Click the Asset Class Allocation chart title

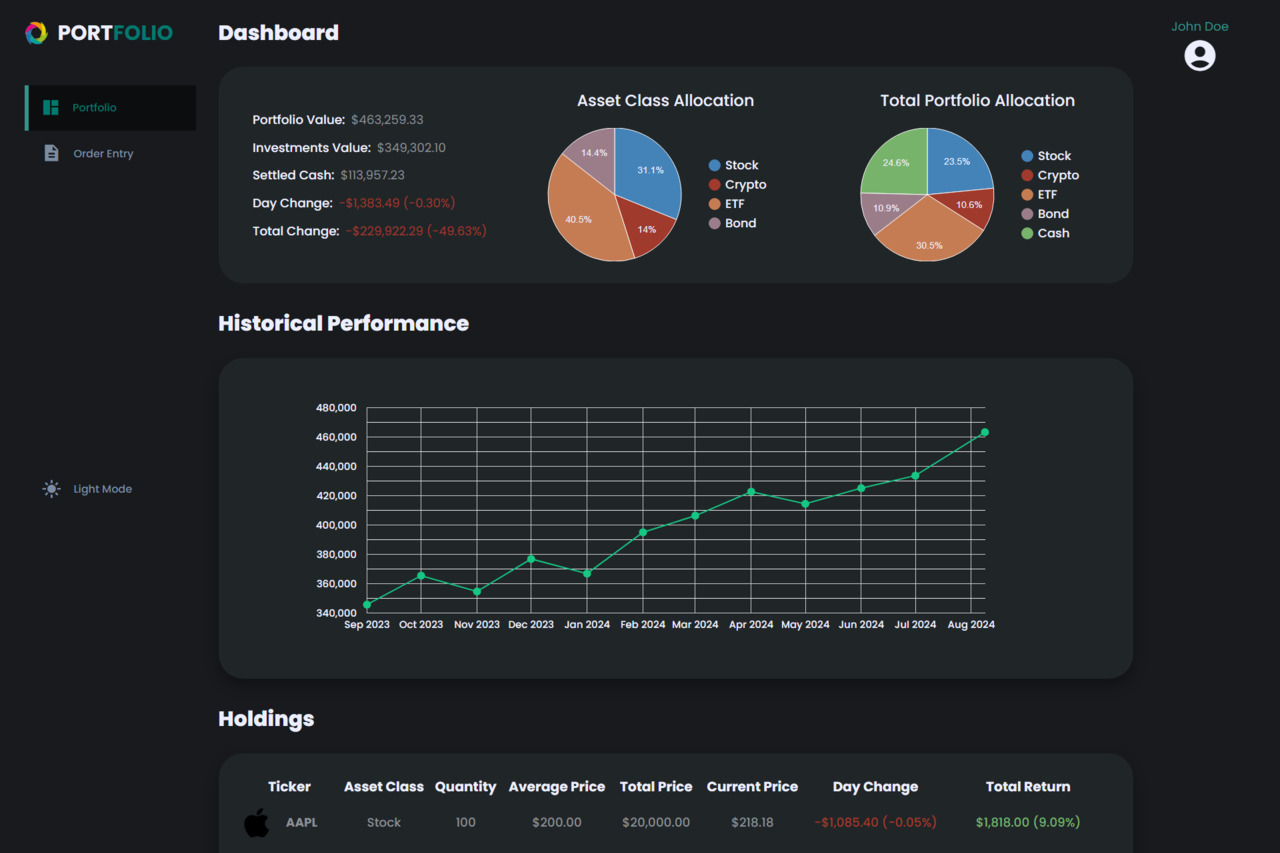click(666, 100)
